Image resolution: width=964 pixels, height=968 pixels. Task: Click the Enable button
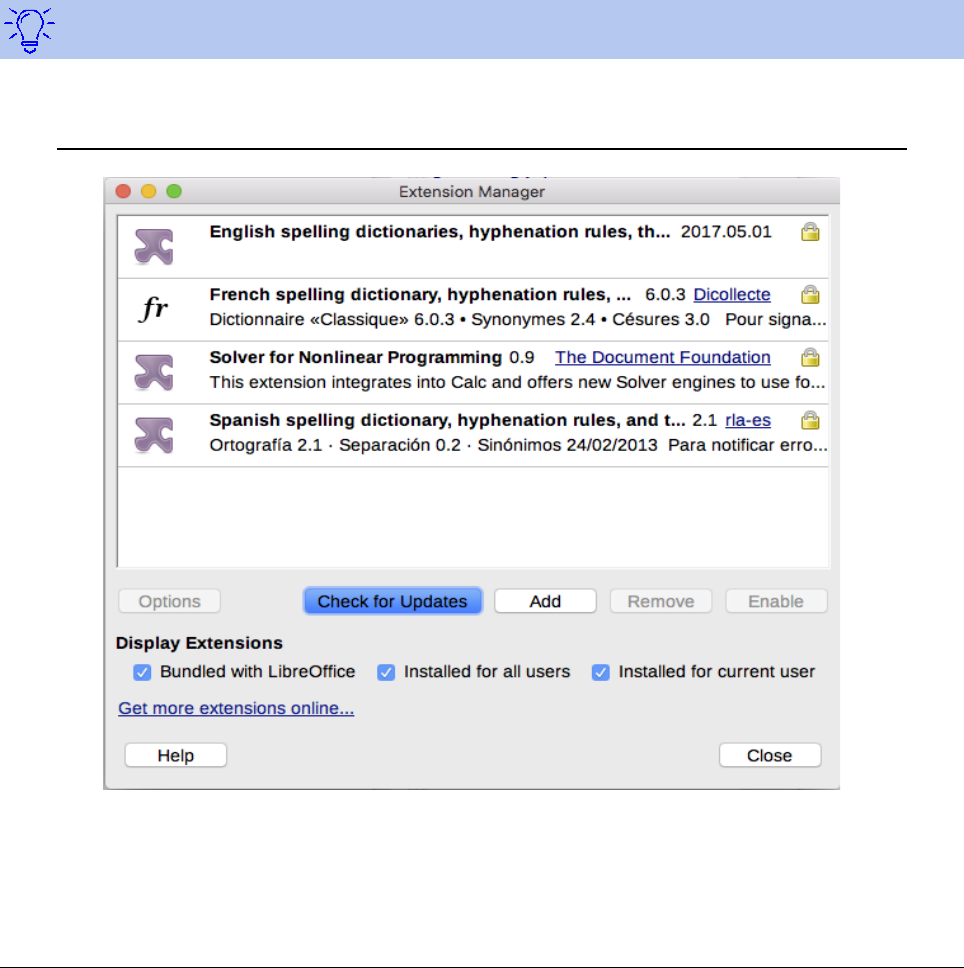coord(776,601)
